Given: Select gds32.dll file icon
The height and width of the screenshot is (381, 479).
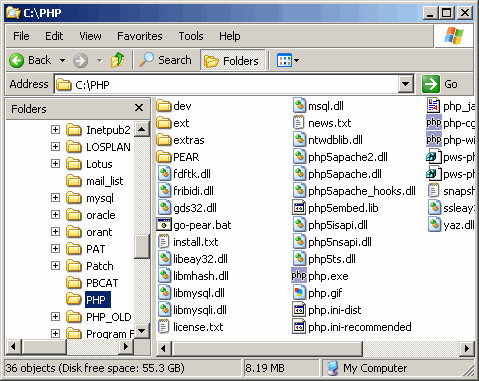Looking at the screenshot, I should coord(164,208).
